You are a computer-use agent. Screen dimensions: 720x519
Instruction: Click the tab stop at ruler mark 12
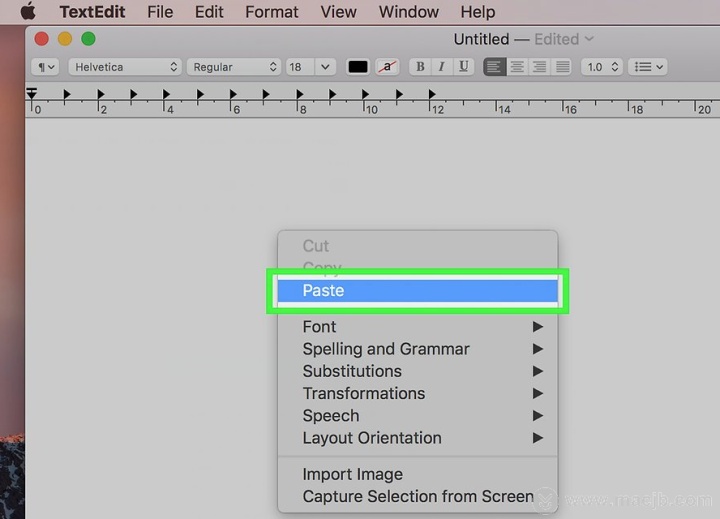pyautogui.click(x=432, y=94)
